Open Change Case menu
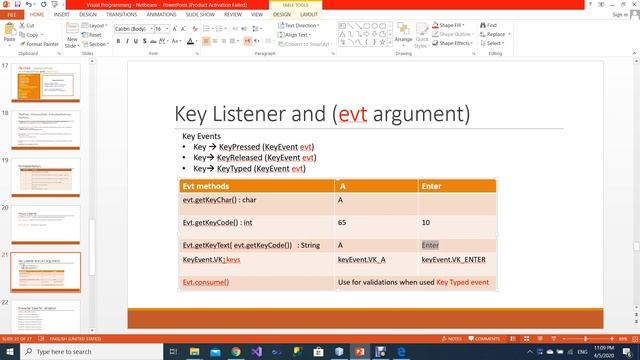This screenshot has height=360, width=640. coord(176,41)
